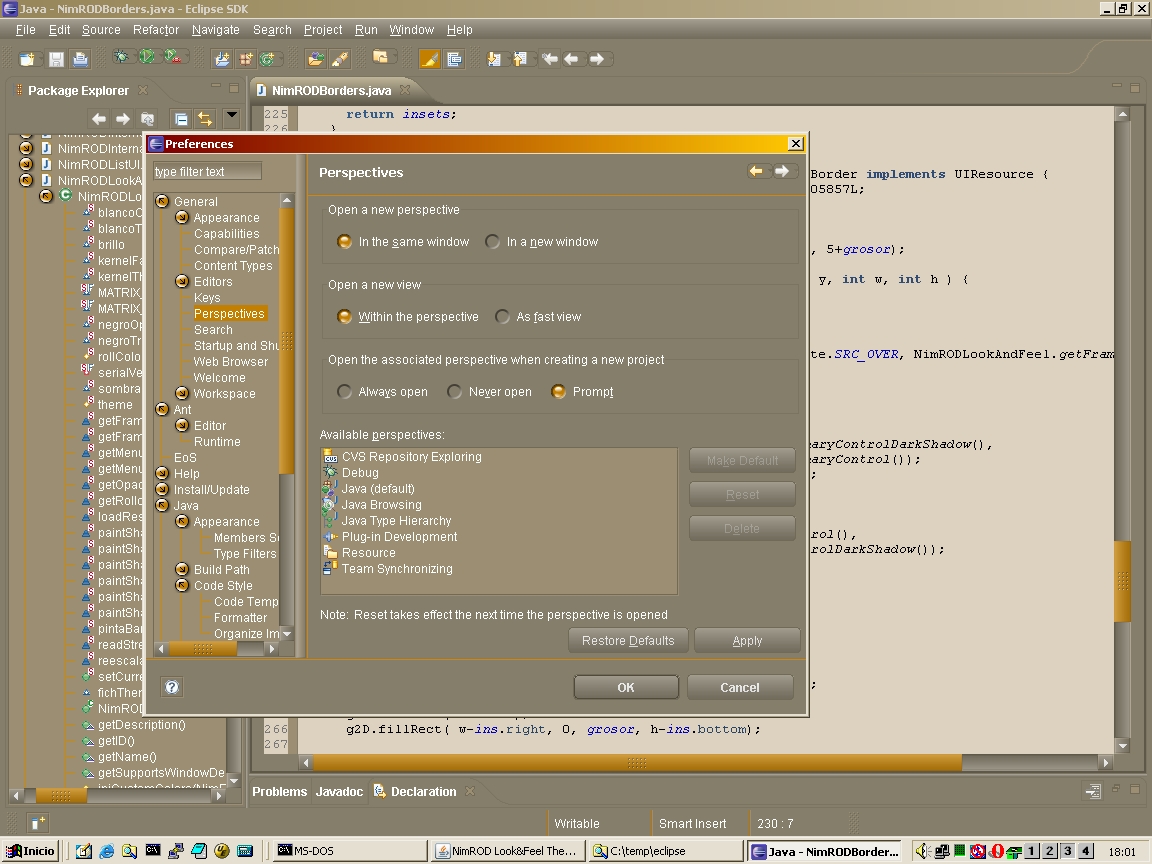Click the Collapse All icon in Package Explorer
Viewport: 1152px width, 864px height.
click(181, 119)
